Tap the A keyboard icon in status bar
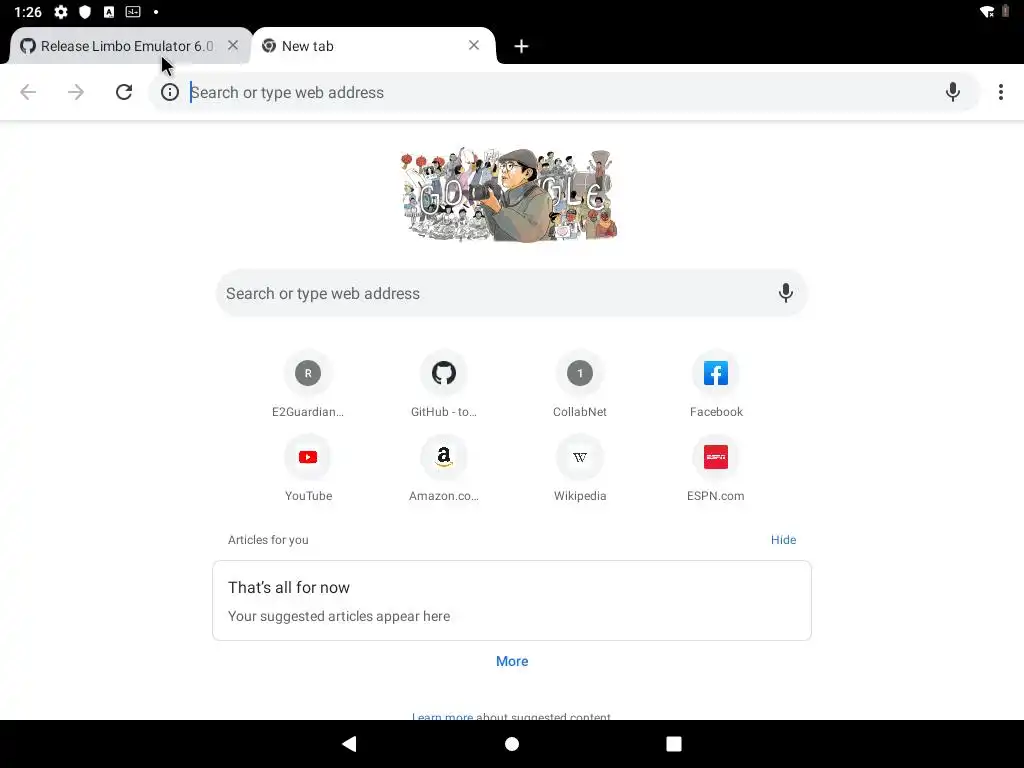 click(x=109, y=12)
